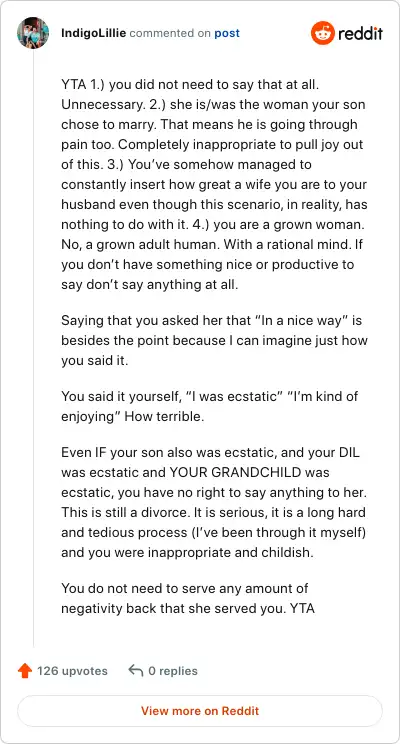Click the "View more on Reddit" button
Screen dimensions: 400x744
tap(200, 711)
